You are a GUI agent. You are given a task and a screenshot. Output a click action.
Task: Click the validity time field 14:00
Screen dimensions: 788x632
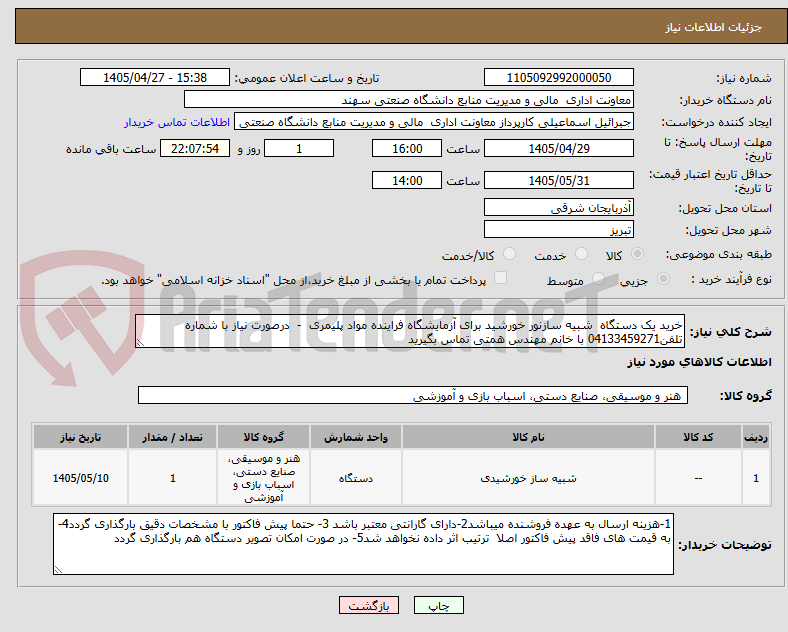407,180
